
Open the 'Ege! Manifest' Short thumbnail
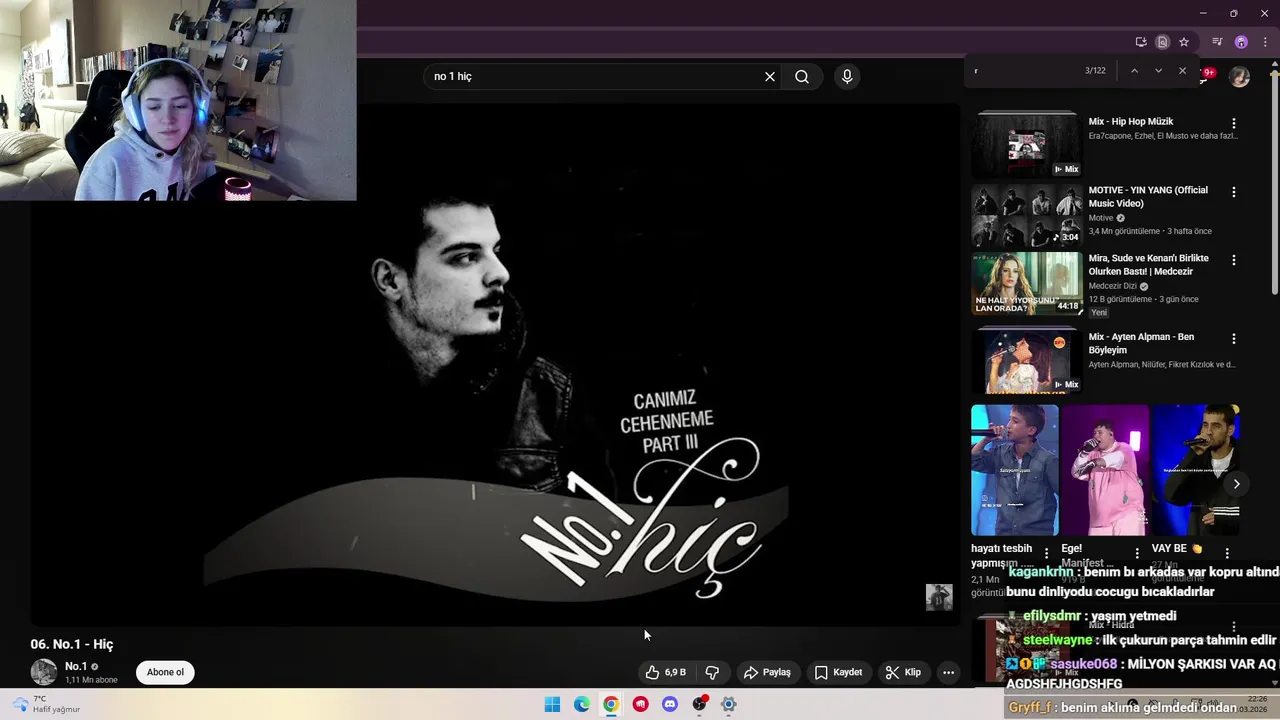[x=1105, y=470]
